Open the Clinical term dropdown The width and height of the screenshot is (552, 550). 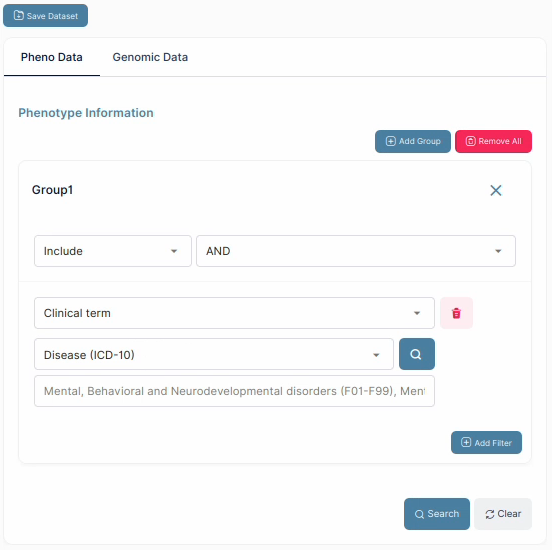[x=234, y=313]
